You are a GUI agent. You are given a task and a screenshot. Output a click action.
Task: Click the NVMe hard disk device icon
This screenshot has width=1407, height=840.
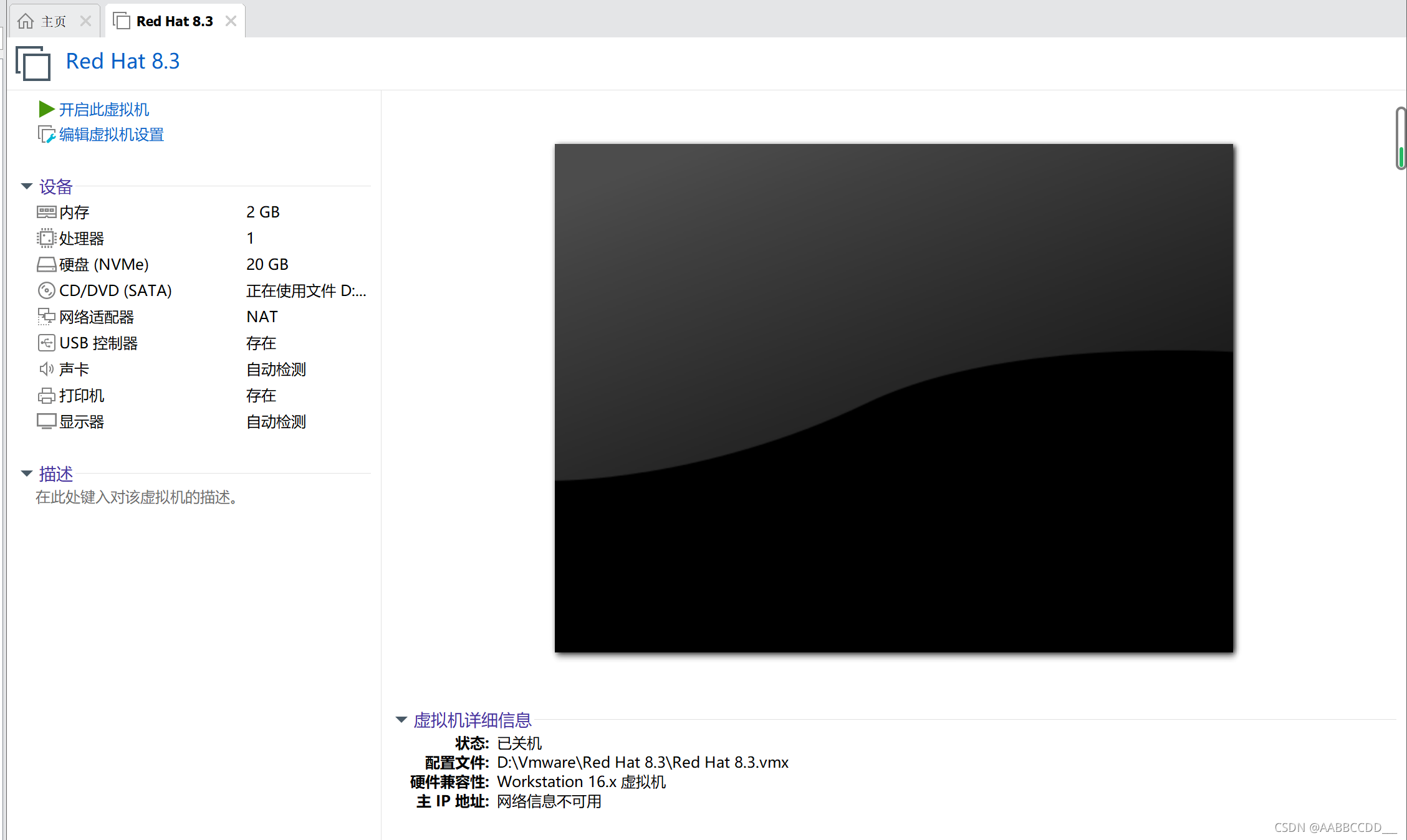point(47,264)
